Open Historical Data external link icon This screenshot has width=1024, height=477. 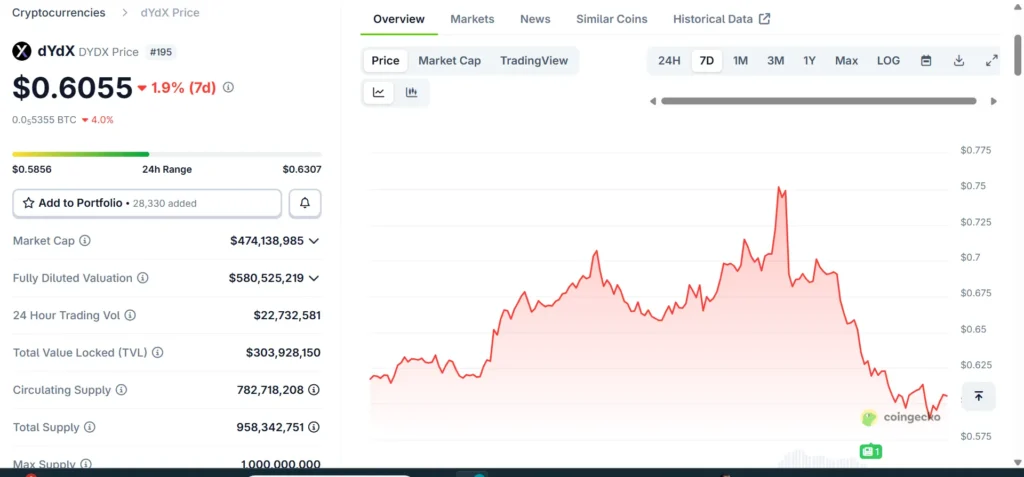pos(765,19)
